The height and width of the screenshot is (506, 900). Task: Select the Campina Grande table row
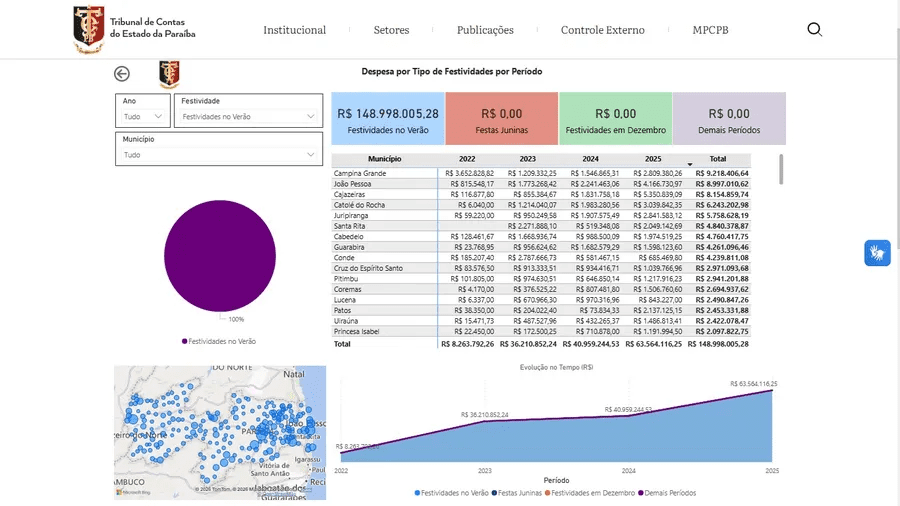(384, 174)
